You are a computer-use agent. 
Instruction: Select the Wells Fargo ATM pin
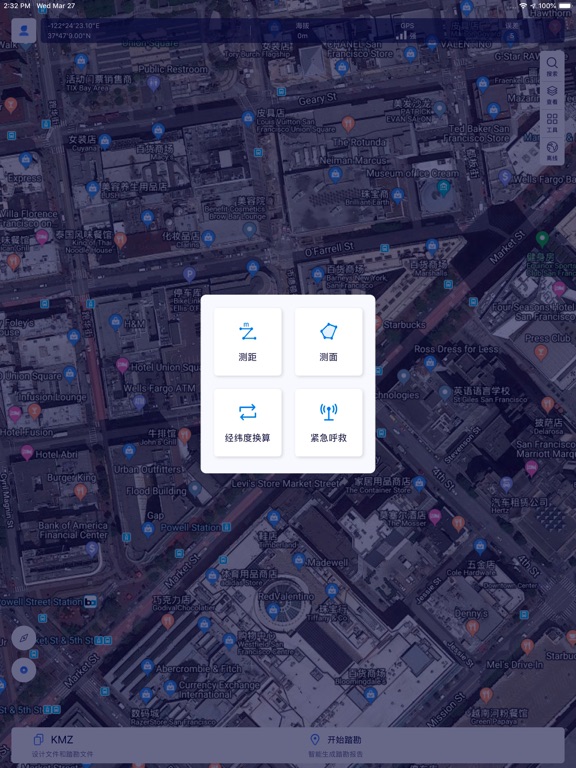pyautogui.click(x=139, y=402)
